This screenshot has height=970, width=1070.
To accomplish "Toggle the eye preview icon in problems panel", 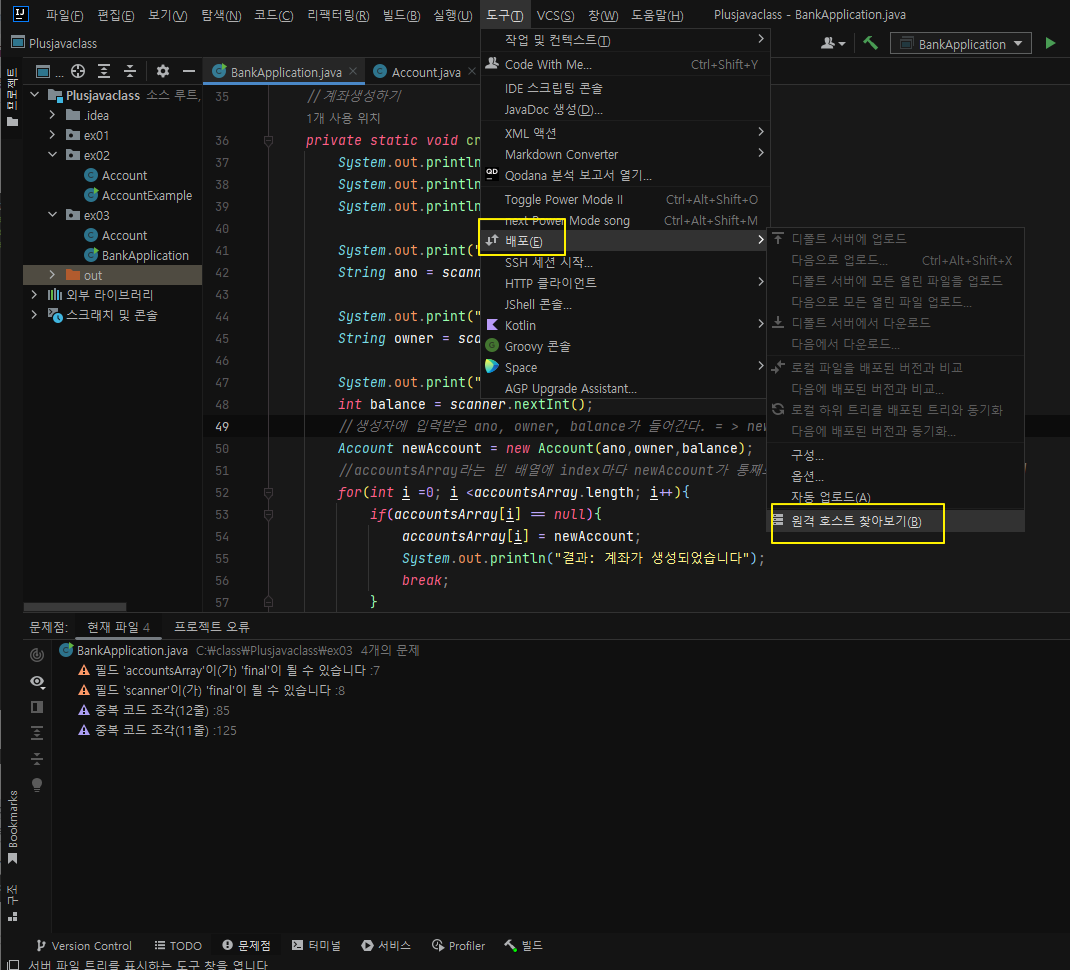I will coord(37,681).
